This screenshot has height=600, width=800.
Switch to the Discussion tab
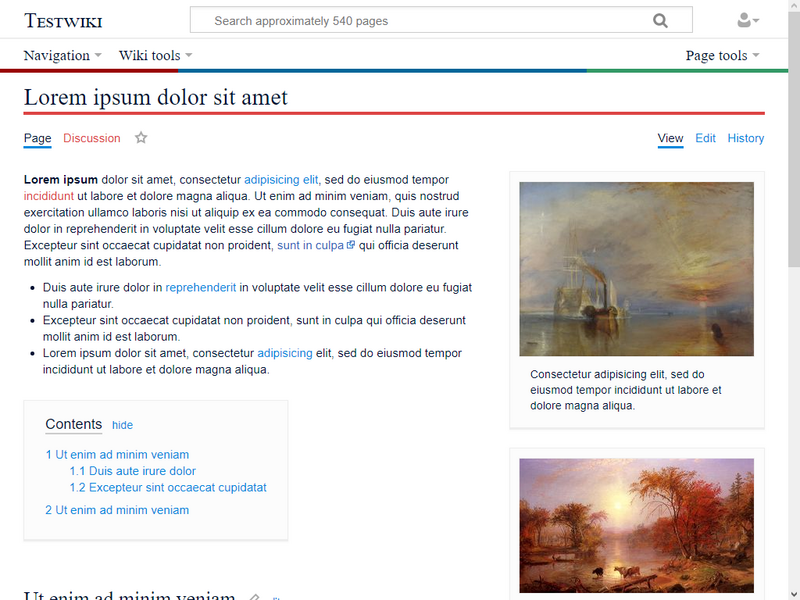[91, 138]
